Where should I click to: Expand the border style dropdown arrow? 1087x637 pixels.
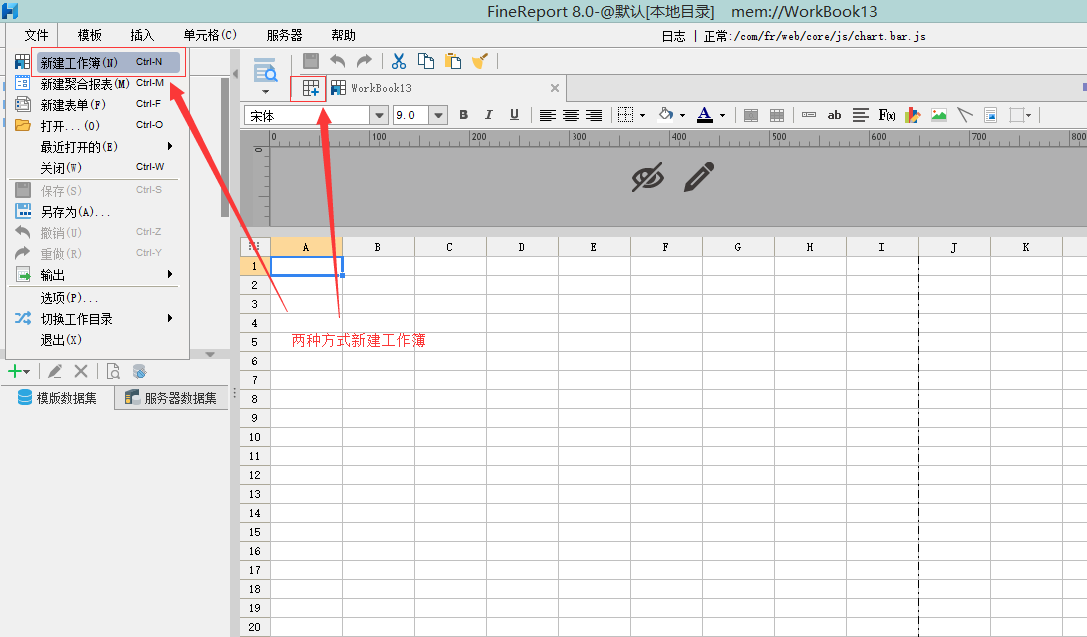(643, 116)
